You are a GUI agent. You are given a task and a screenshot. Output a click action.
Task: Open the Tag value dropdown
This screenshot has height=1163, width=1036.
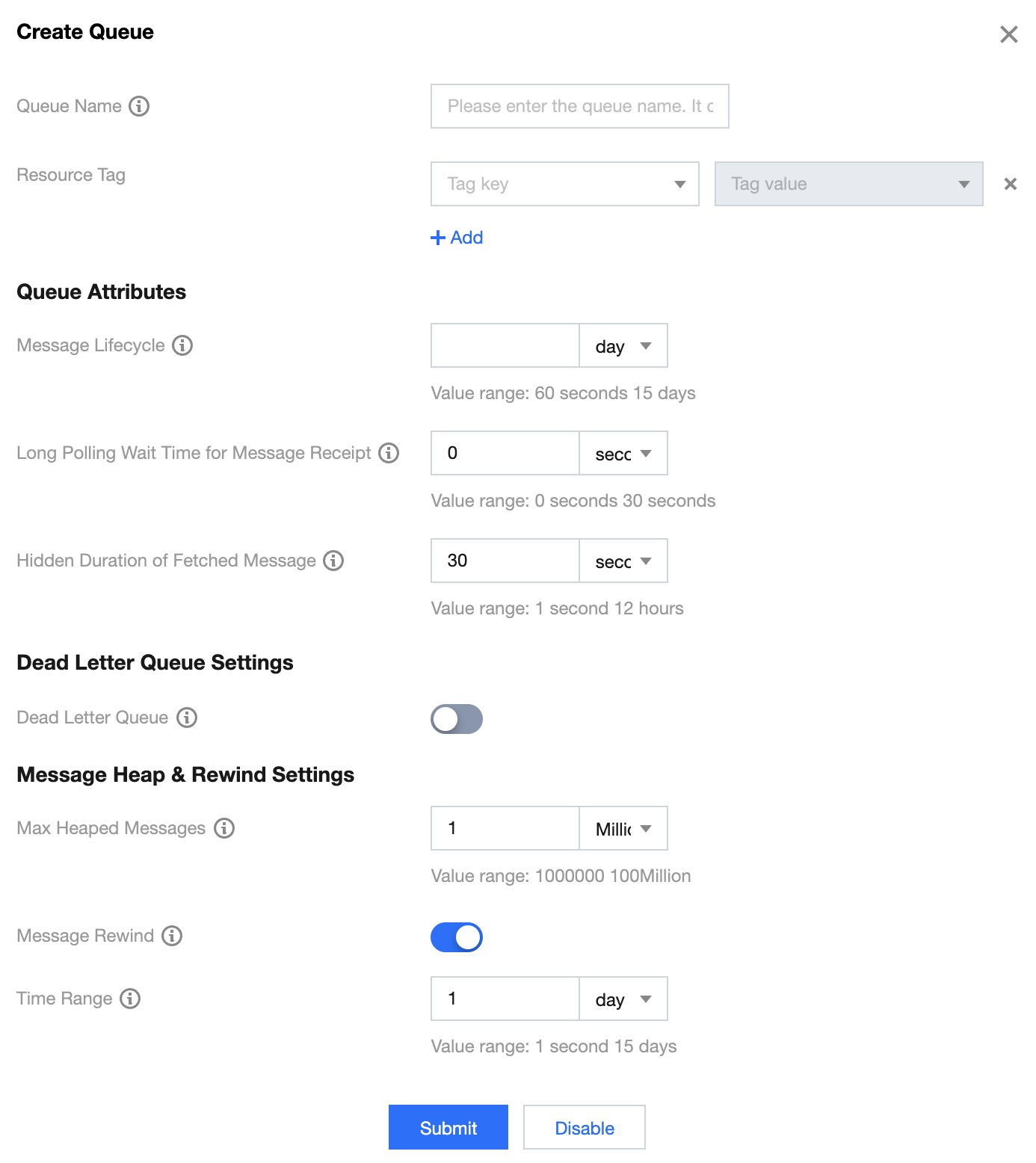[848, 184]
